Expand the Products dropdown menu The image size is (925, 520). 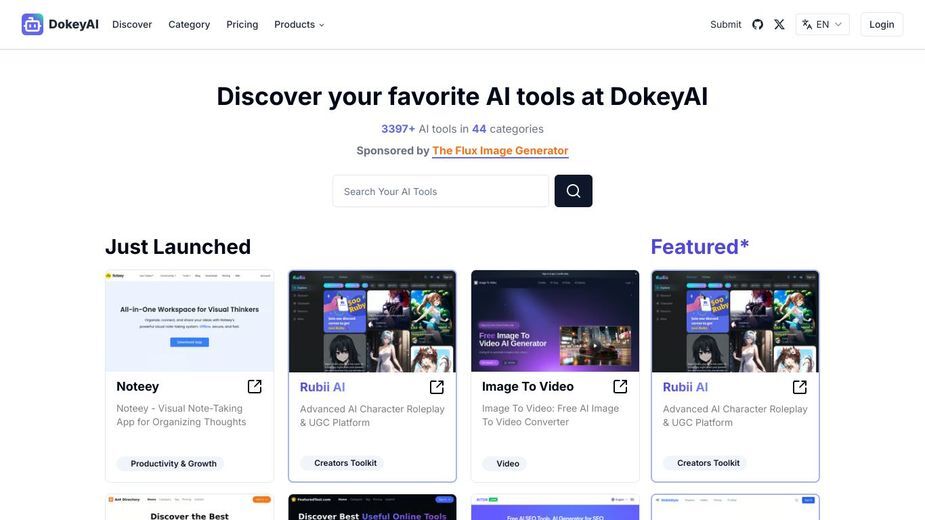click(x=299, y=24)
